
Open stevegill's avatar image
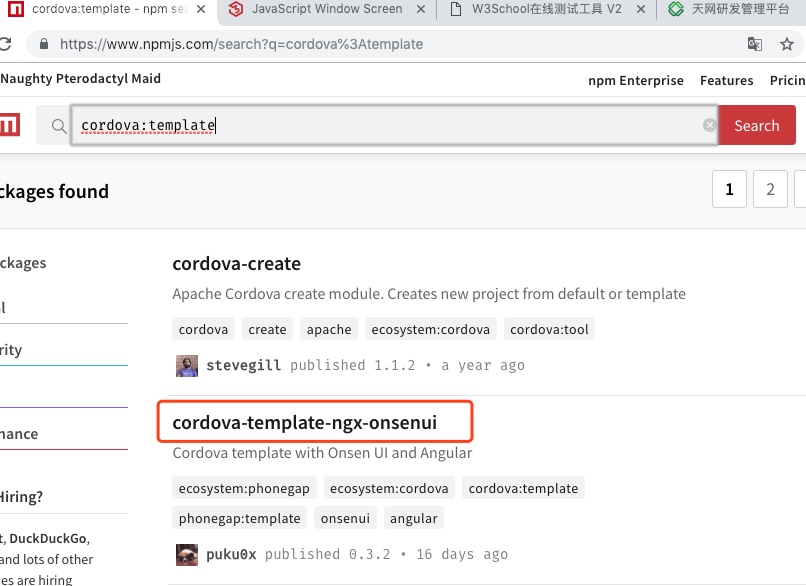pyautogui.click(x=187, y=365)
